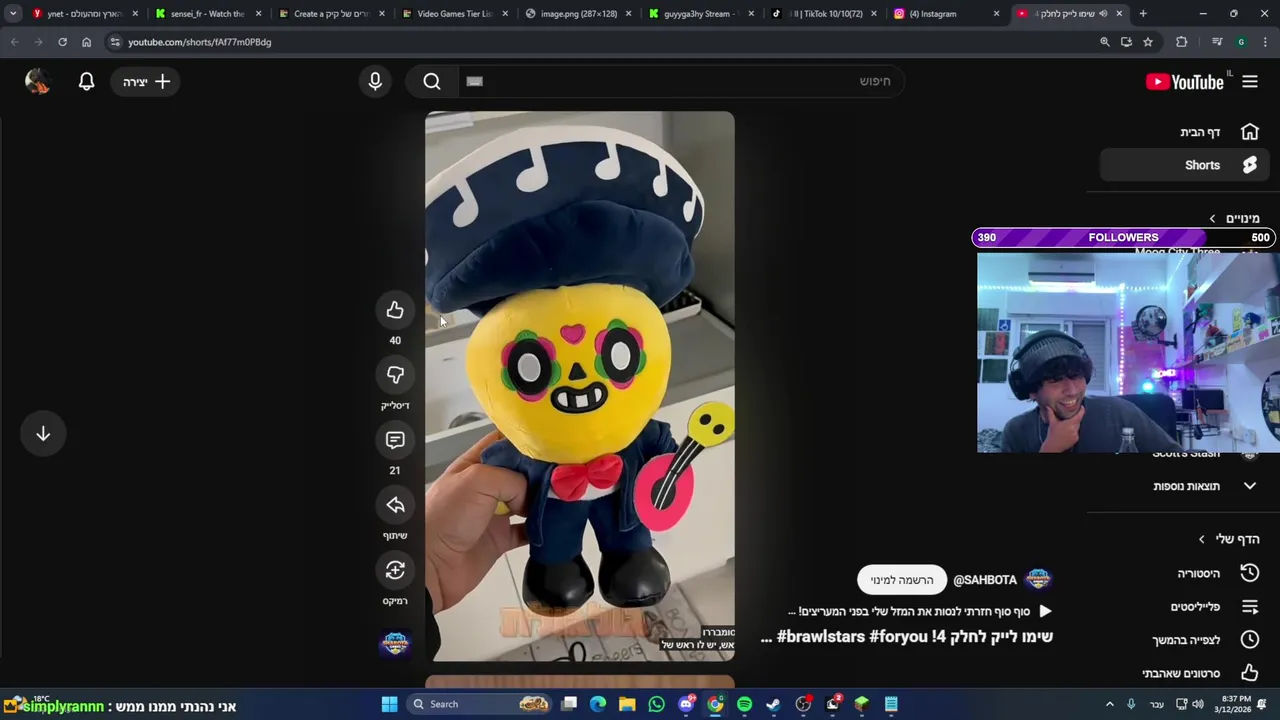Open the browser extensions puzzle icon

tap(1182, 42)
